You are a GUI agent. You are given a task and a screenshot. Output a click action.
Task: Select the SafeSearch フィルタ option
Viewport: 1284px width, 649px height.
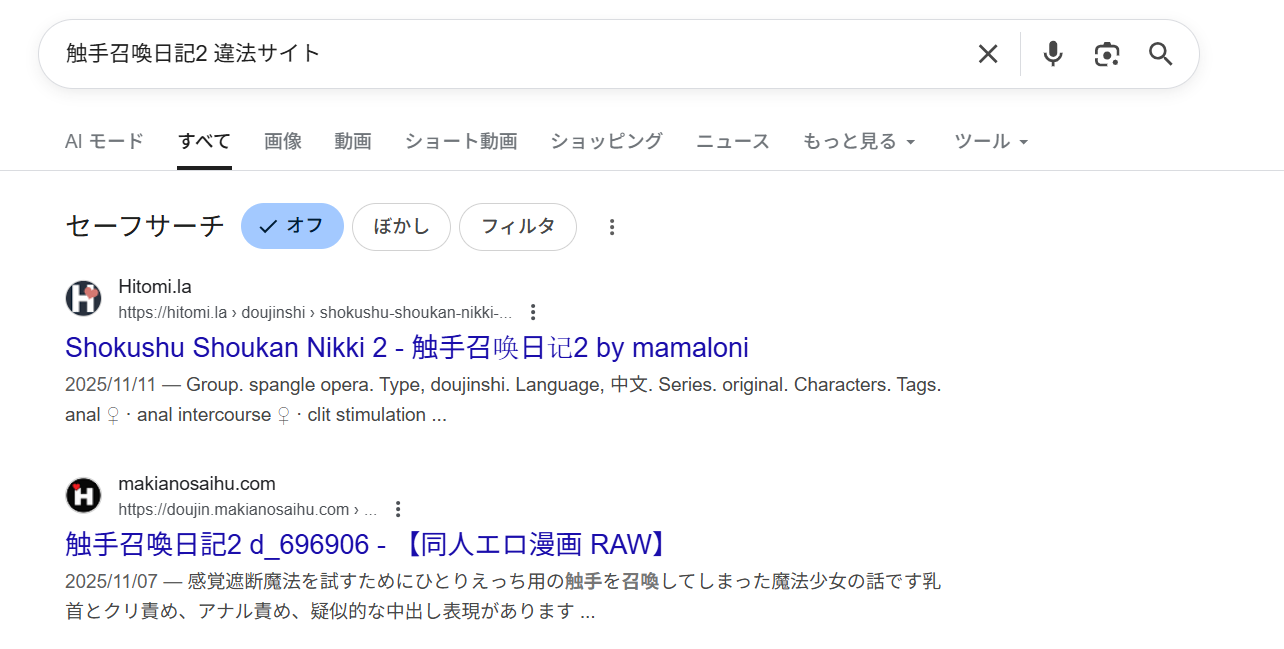(517, 226)
